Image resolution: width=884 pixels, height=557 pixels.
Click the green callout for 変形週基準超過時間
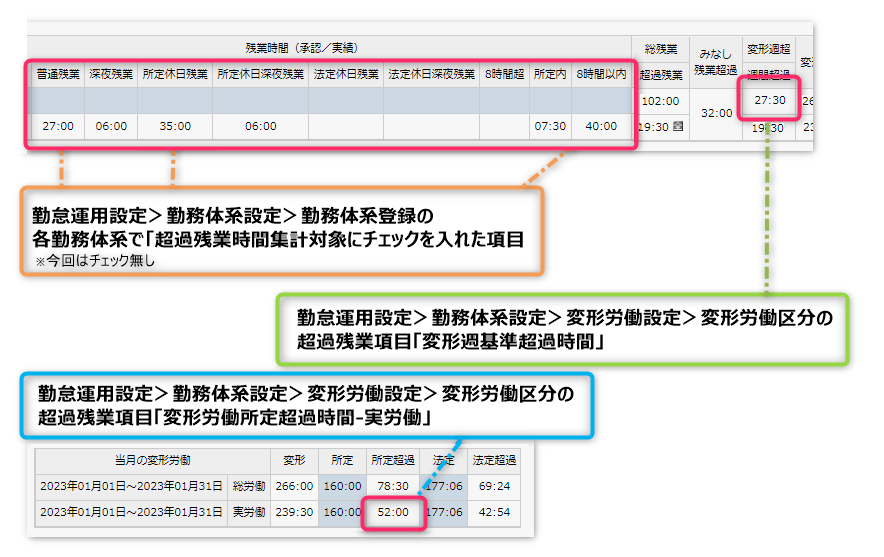[562, 330]
